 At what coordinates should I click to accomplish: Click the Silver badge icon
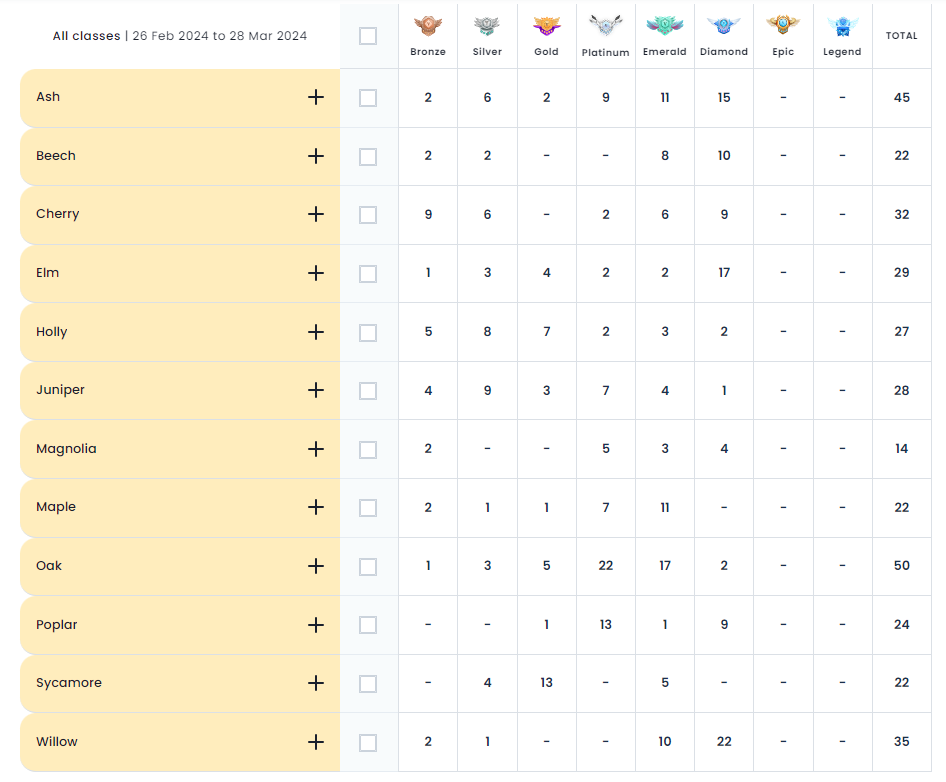pyautogui.click(x=487, y=26)
